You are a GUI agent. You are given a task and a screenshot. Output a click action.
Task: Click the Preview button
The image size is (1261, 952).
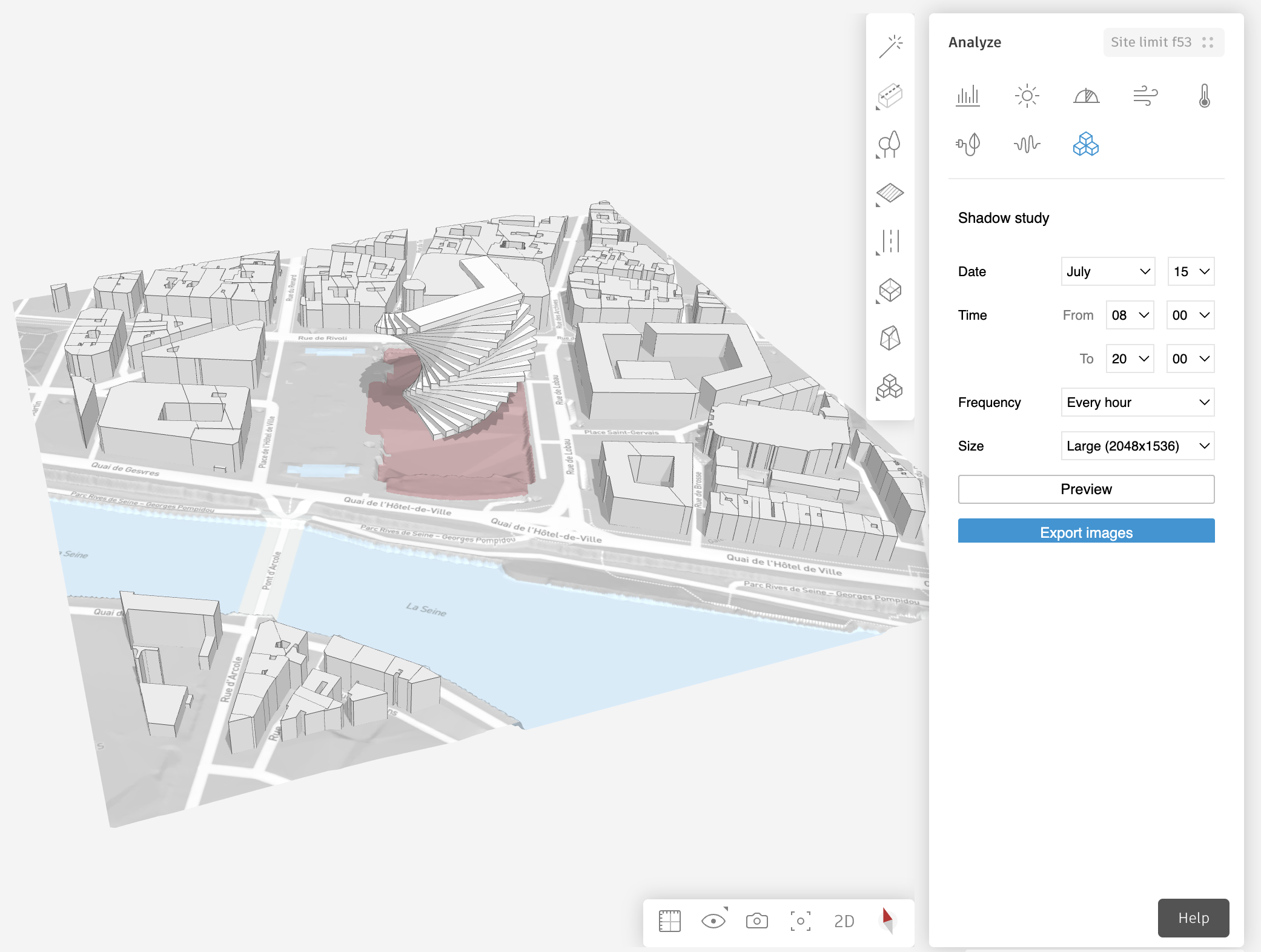click(1086, 489)
